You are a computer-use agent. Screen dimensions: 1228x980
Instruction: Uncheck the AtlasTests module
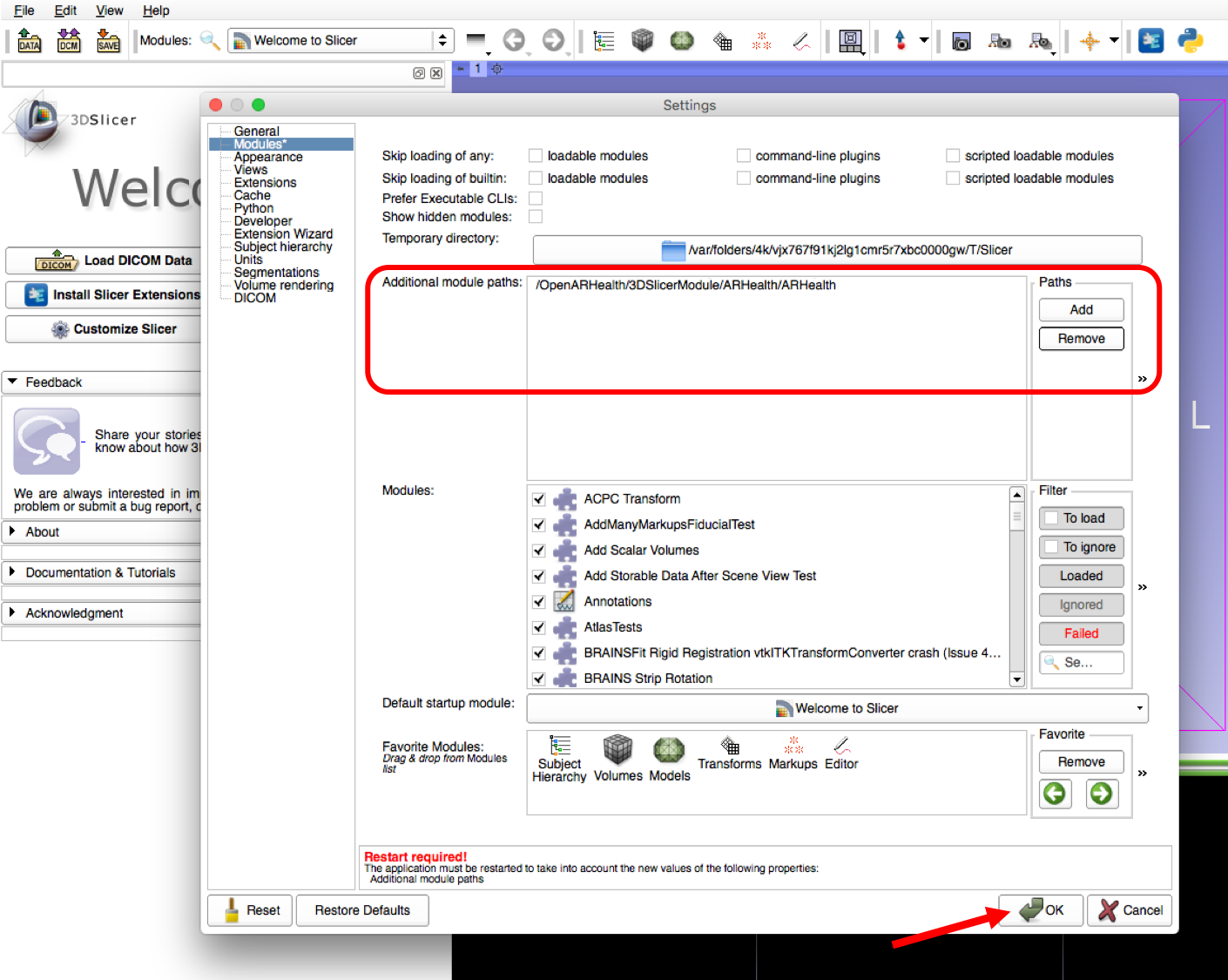(x=539, y=627)
